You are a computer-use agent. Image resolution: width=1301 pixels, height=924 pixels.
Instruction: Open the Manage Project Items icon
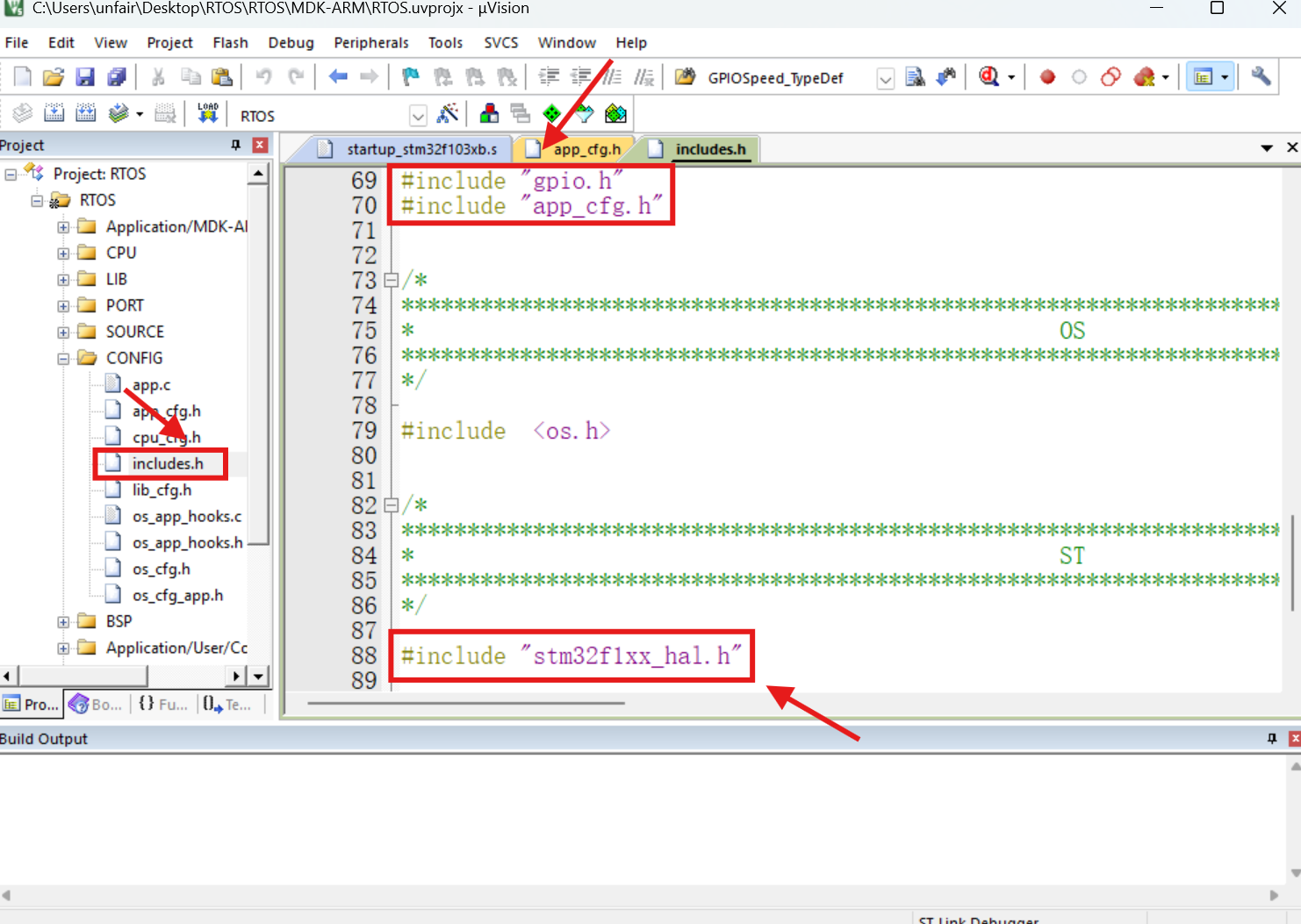coord(489,114)
